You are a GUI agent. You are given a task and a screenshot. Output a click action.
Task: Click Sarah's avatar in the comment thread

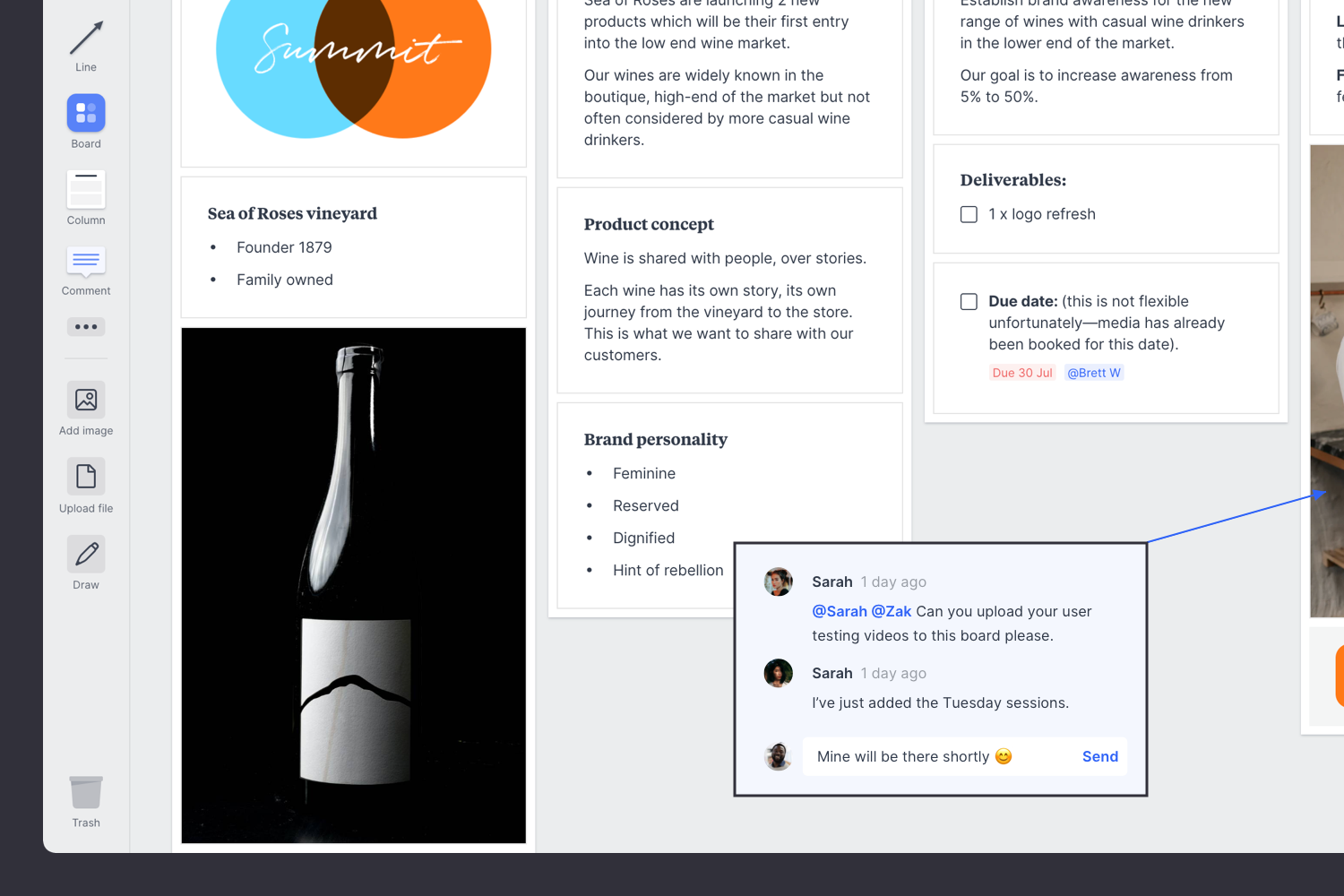779,582
